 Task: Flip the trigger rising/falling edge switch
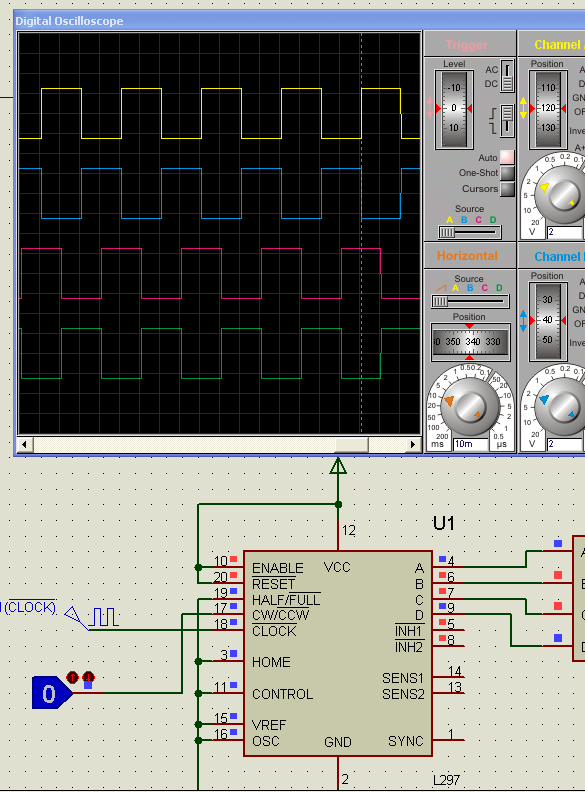[x=507, y=121]
